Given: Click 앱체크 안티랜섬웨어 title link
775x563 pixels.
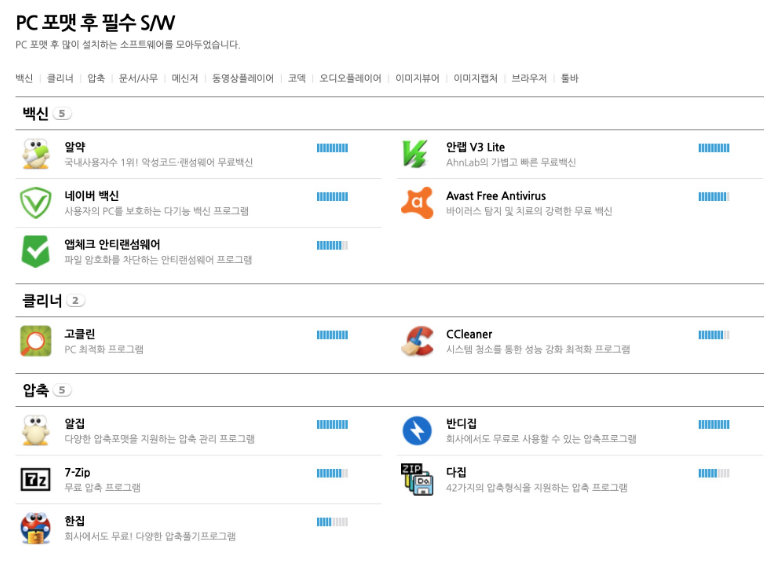Looking at the screenshot, I should 113,245.
